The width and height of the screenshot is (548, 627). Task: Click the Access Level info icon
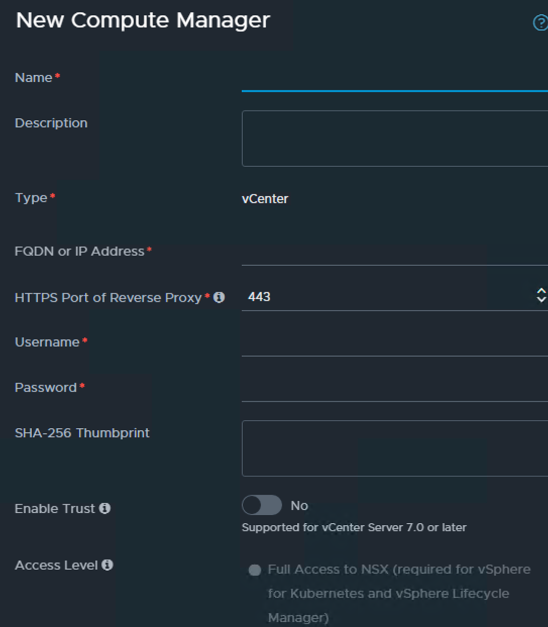107,565
